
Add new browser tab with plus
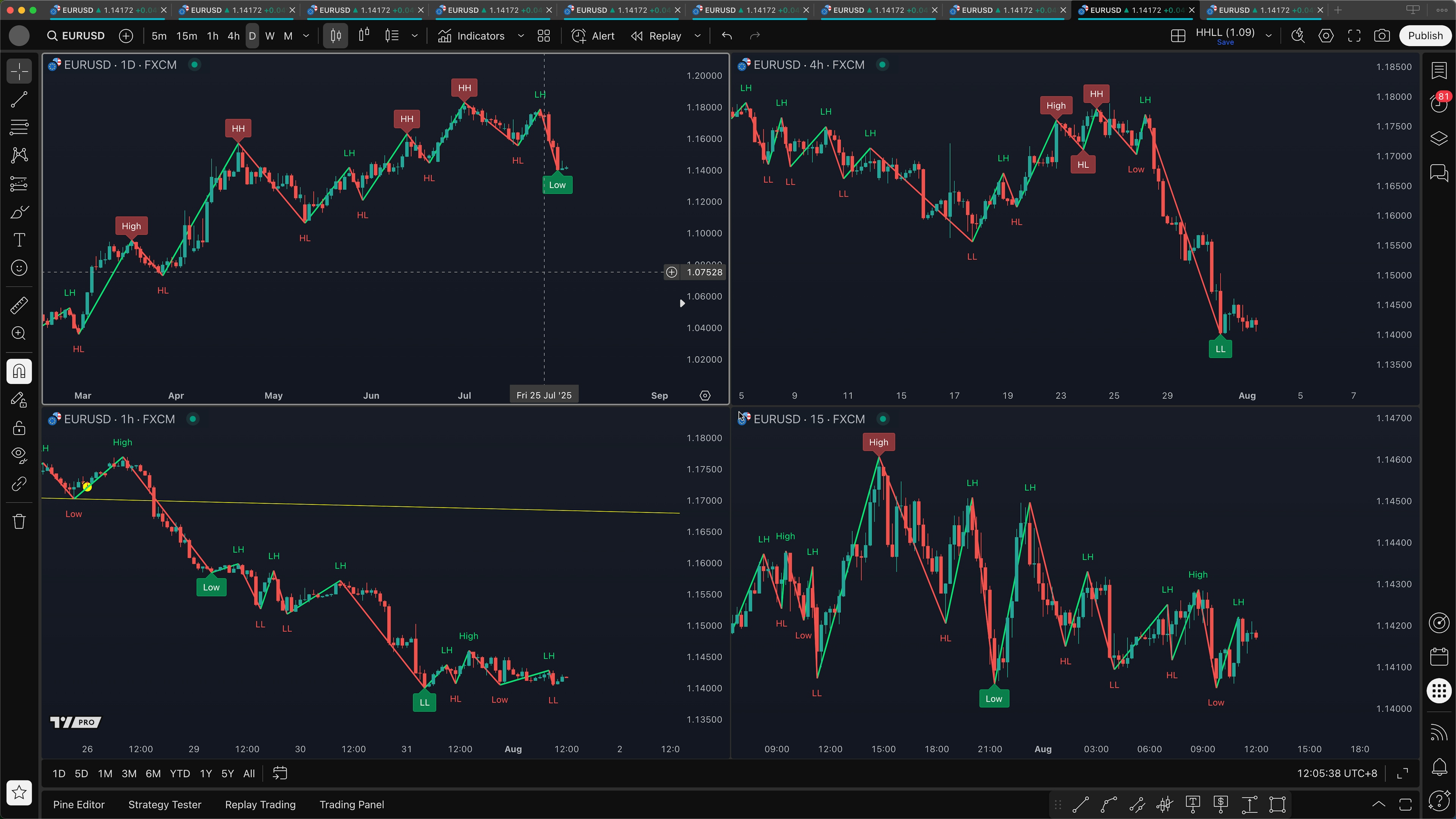pyautogui.click(x=1338, y=10)
